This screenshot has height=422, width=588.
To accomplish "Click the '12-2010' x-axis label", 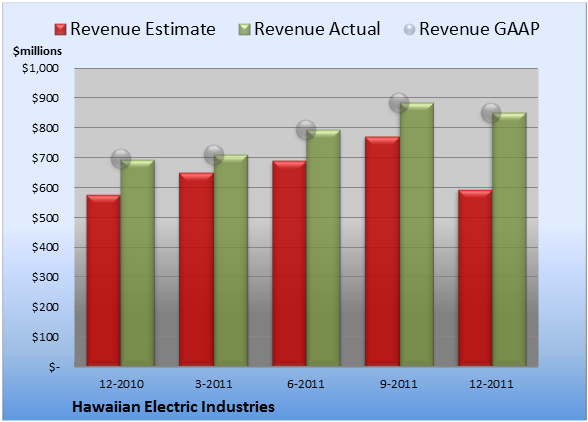I will coord(121,384).
